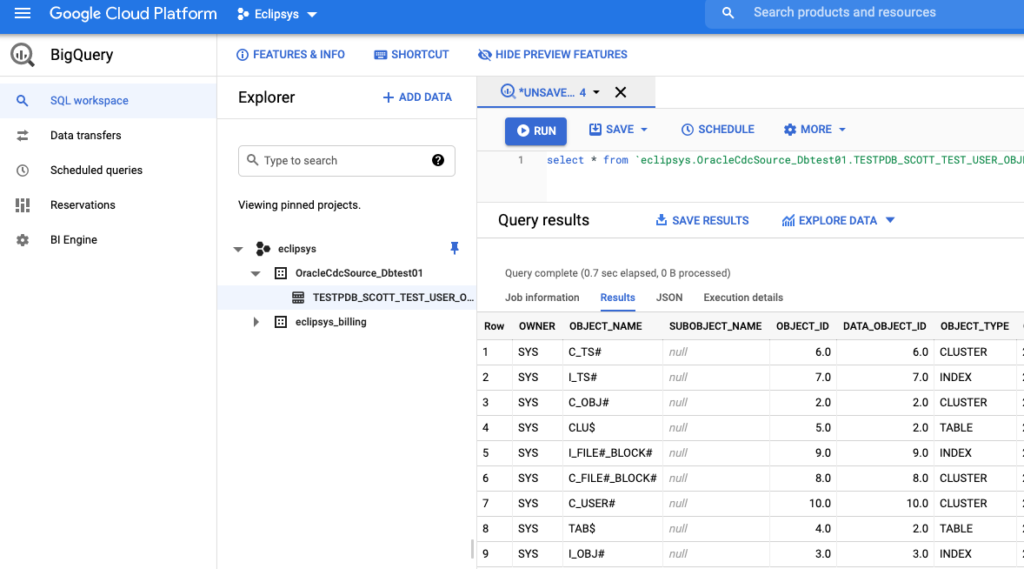Open BI Engine settings page
This screenshot has height=569, width=1024.
pos(73,240)
